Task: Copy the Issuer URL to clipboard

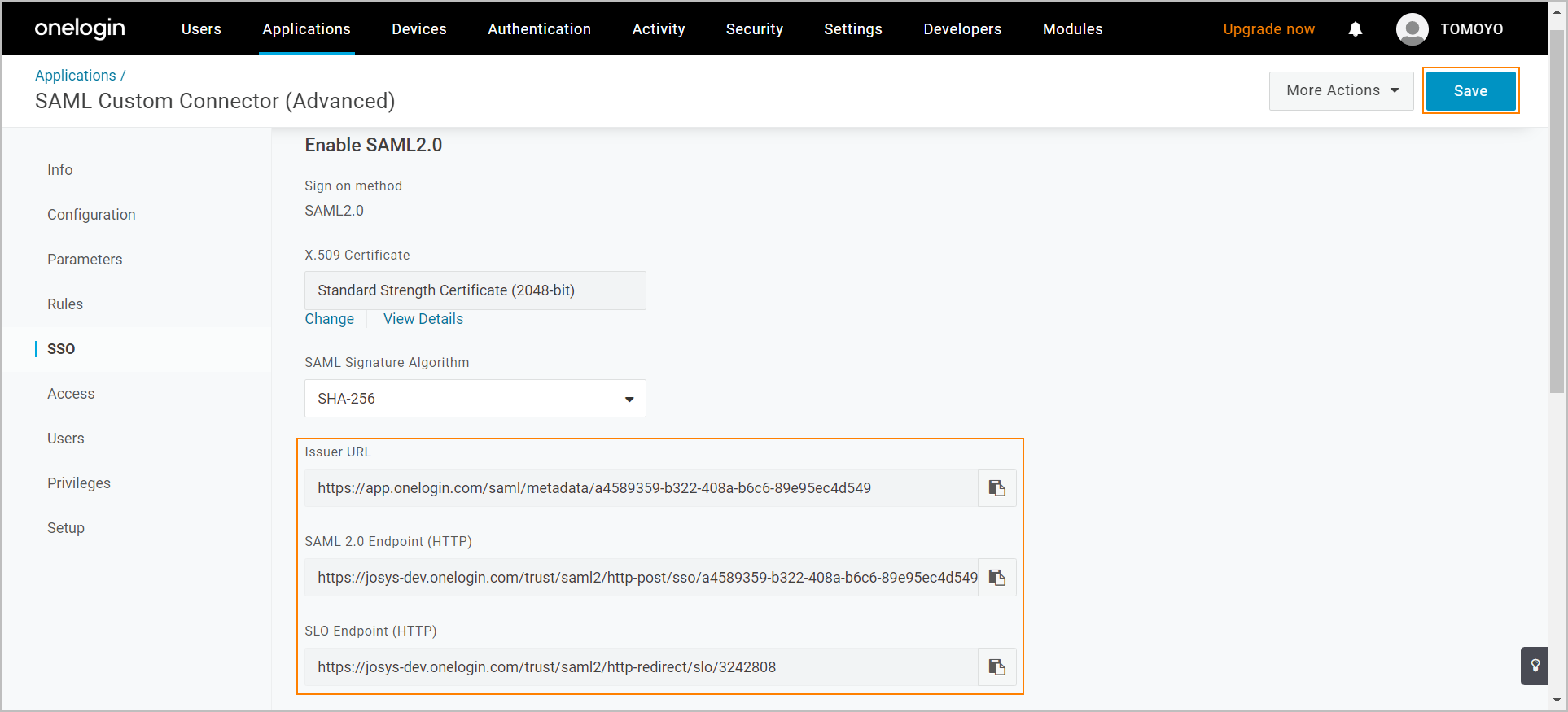Action: 997,488
